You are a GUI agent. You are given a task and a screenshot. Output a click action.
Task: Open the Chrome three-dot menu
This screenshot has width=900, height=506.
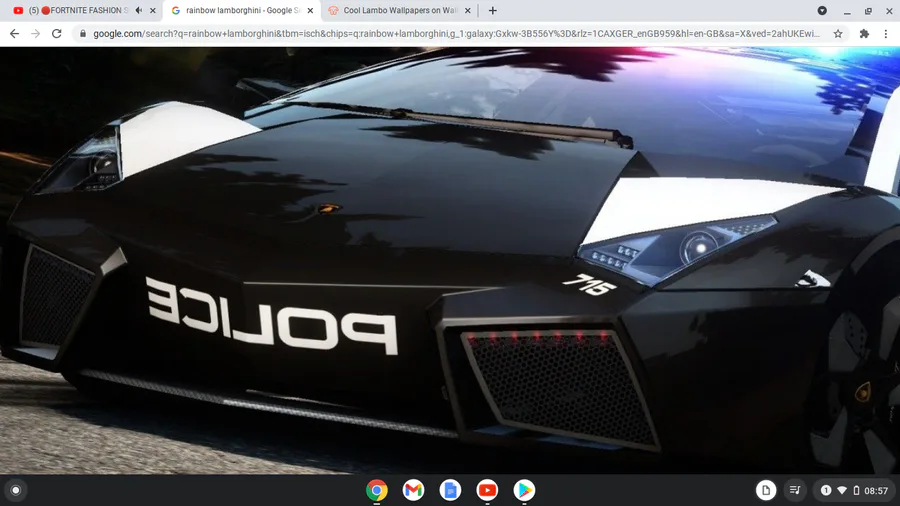click(886, 34)
